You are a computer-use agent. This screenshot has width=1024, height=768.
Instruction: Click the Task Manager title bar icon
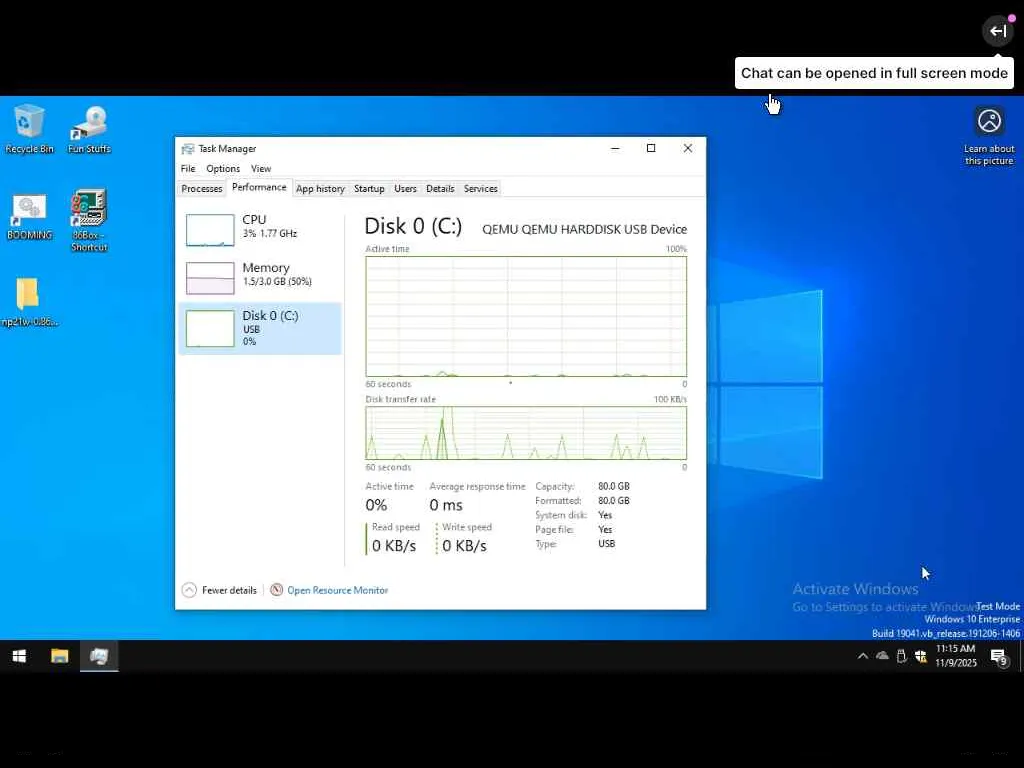pyautogui.click(x=187, y=149)
